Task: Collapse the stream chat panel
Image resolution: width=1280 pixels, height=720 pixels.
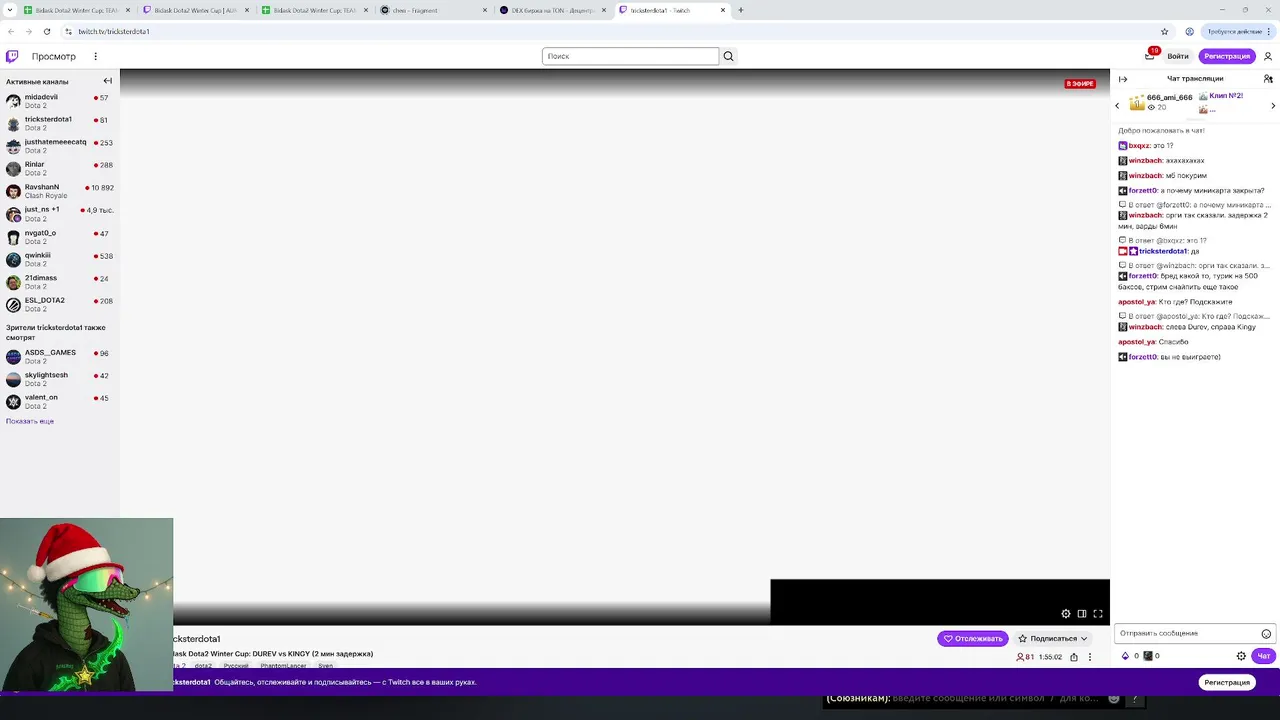Action: coord(1123,79)
